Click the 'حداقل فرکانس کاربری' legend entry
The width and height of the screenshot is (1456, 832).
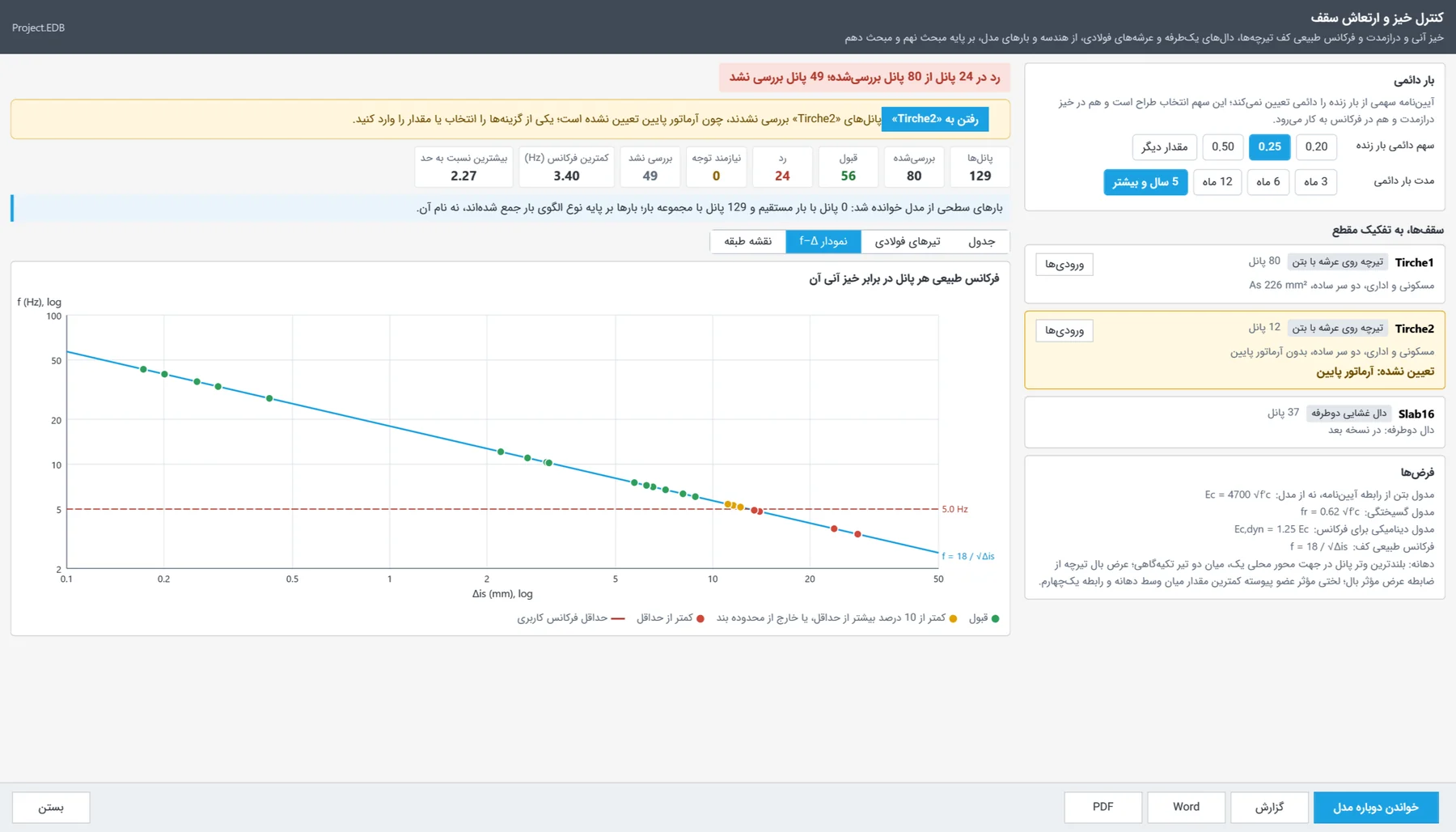pyautogui.click(x=571, y=618)
